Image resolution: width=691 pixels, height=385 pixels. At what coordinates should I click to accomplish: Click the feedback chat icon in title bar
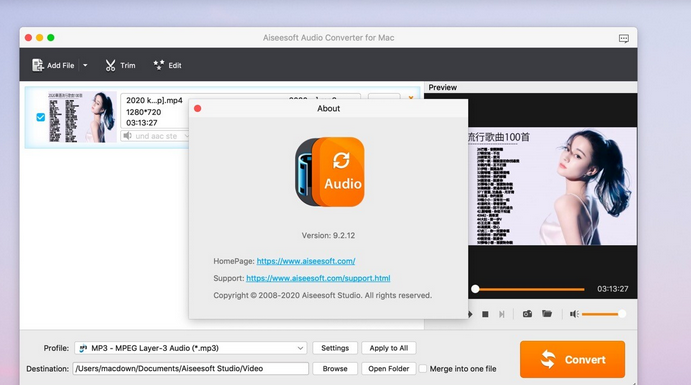pos(624,39)
